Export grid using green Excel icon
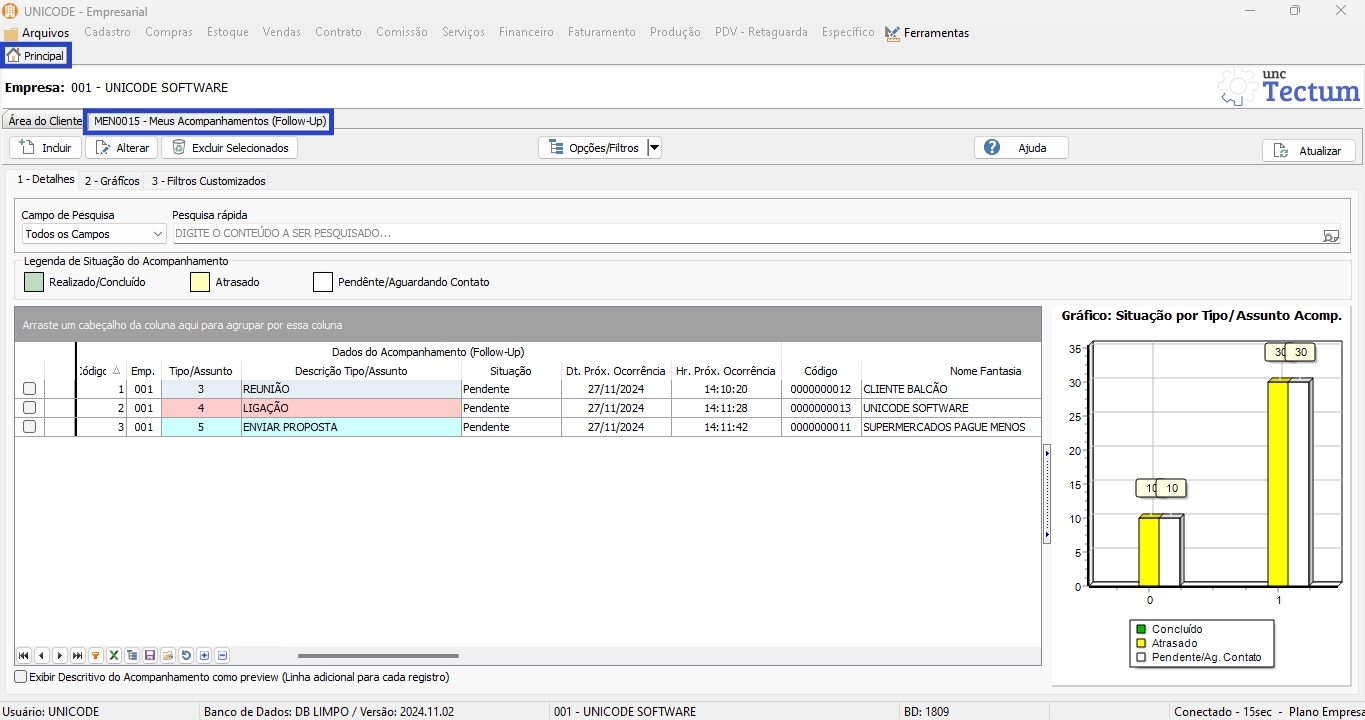Viewport: 1365px width, 720px height. tap(114, 656)
